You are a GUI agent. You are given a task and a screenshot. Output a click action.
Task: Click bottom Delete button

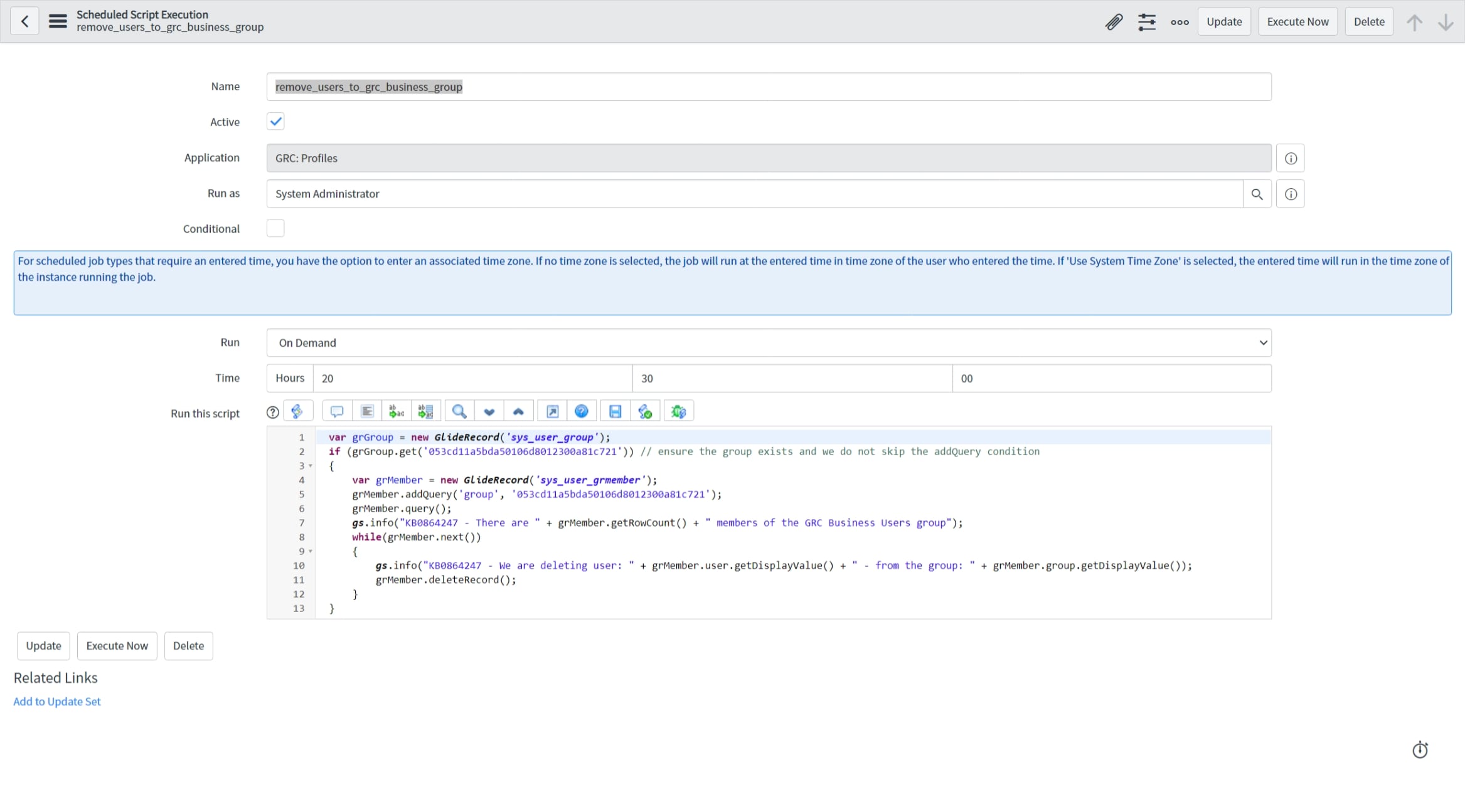coord(188,646)
